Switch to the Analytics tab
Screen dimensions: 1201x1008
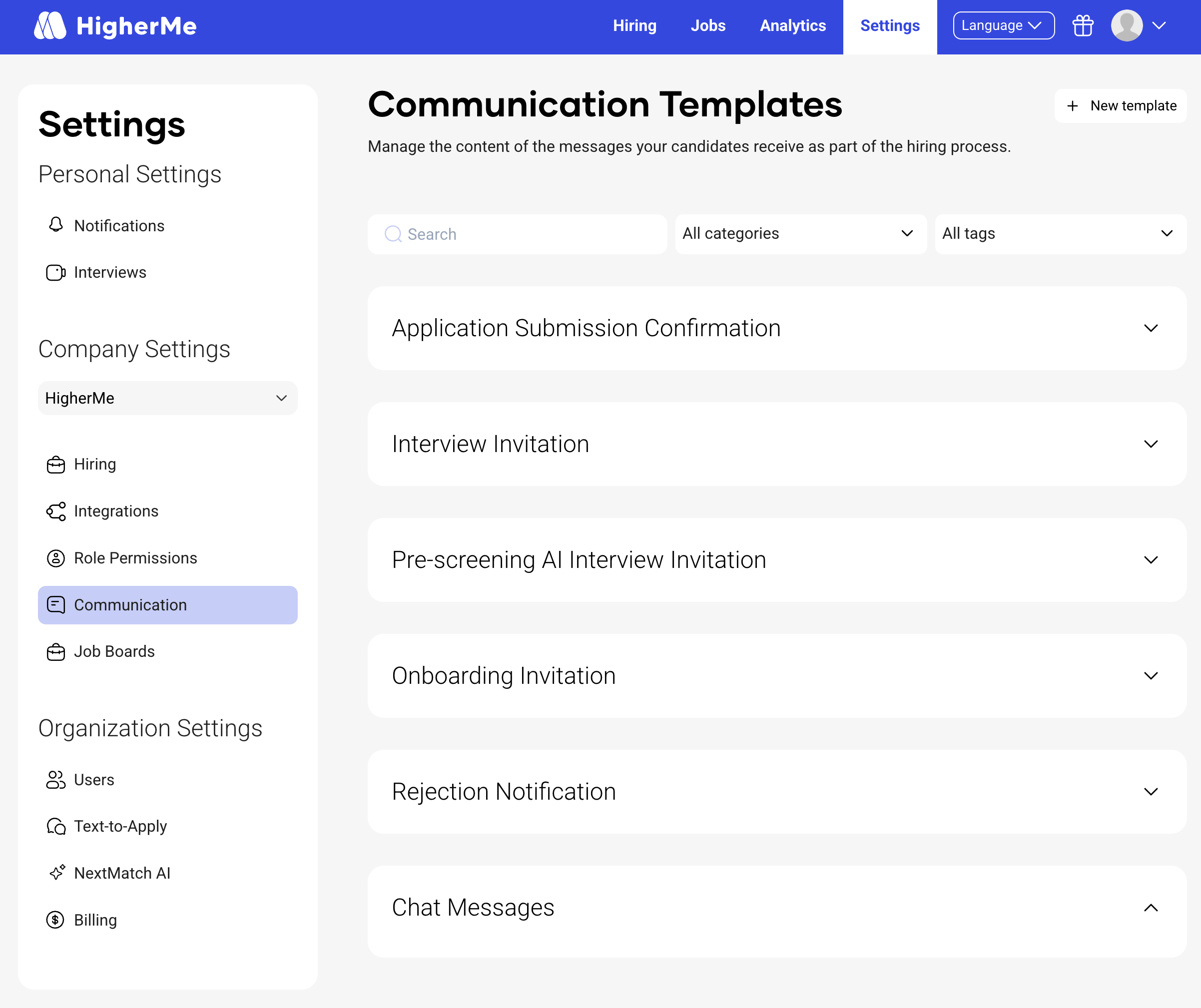click(792, 26)
